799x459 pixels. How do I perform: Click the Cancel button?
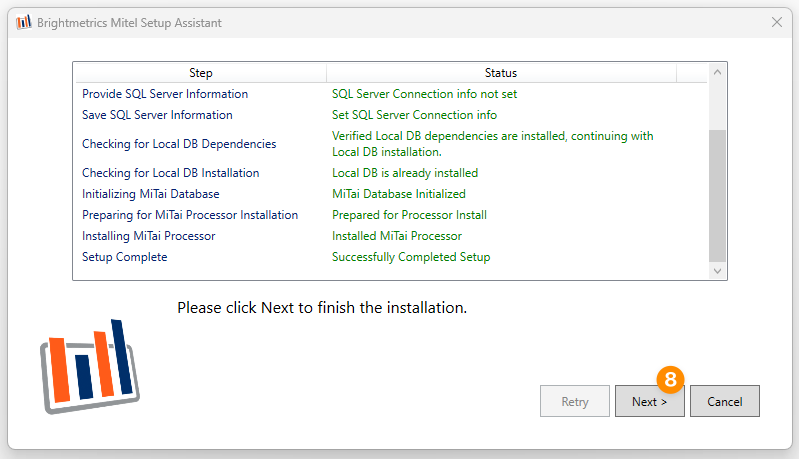tap(725, 401)
